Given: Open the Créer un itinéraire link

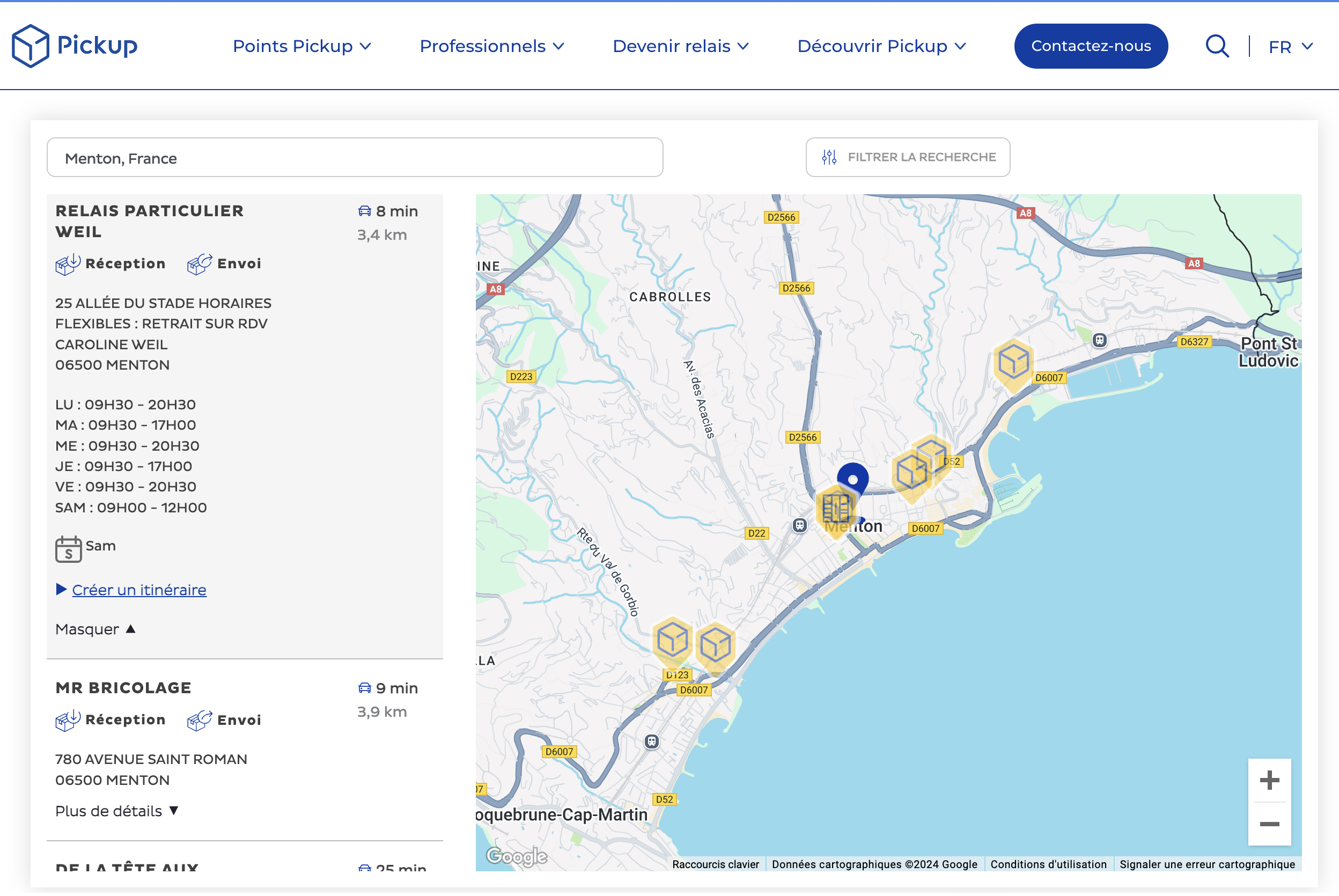Looking at the screenshot, I should pyautogui.click(x=138, y=589).
